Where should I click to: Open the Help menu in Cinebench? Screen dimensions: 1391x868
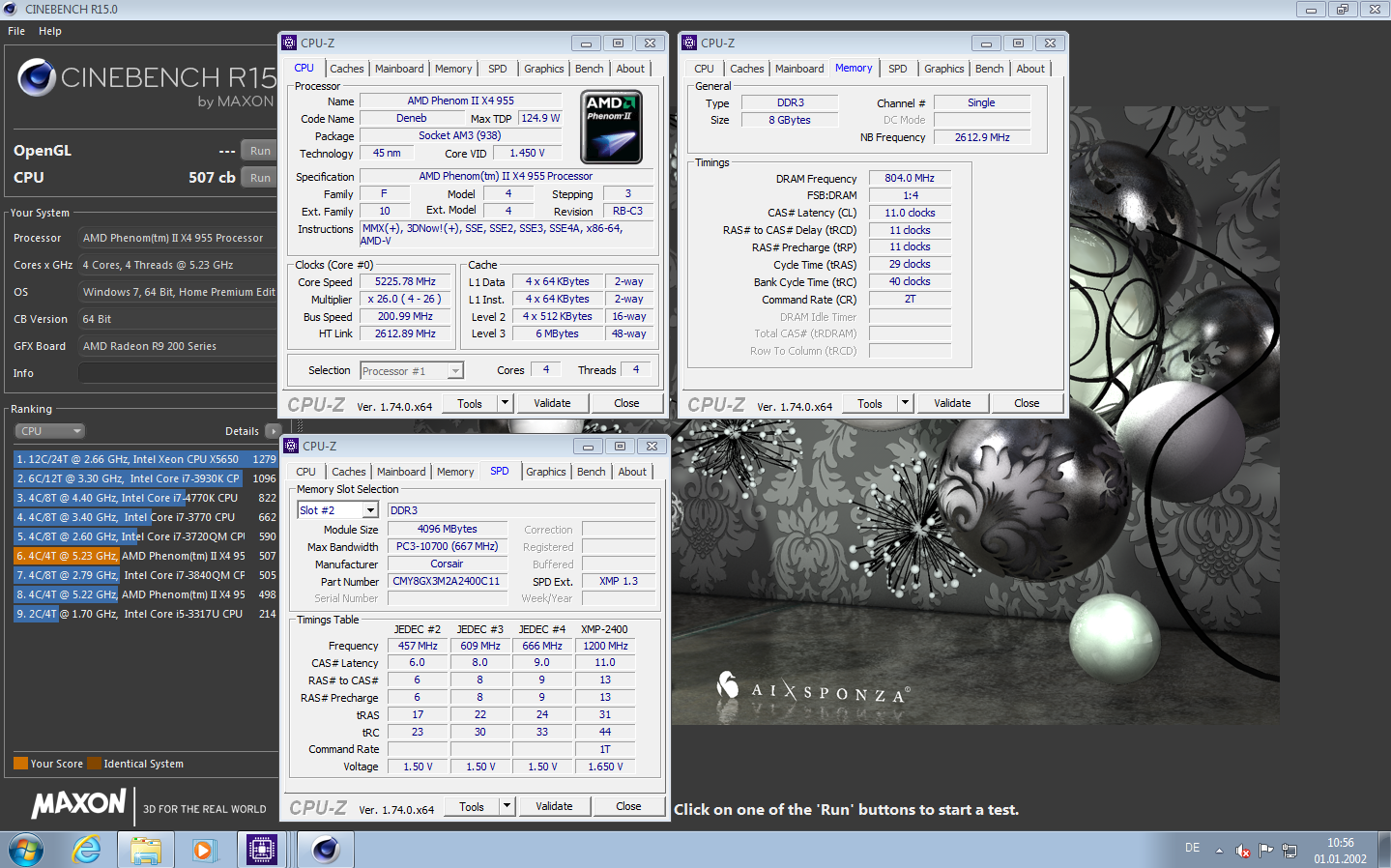(x=50, y=31)
